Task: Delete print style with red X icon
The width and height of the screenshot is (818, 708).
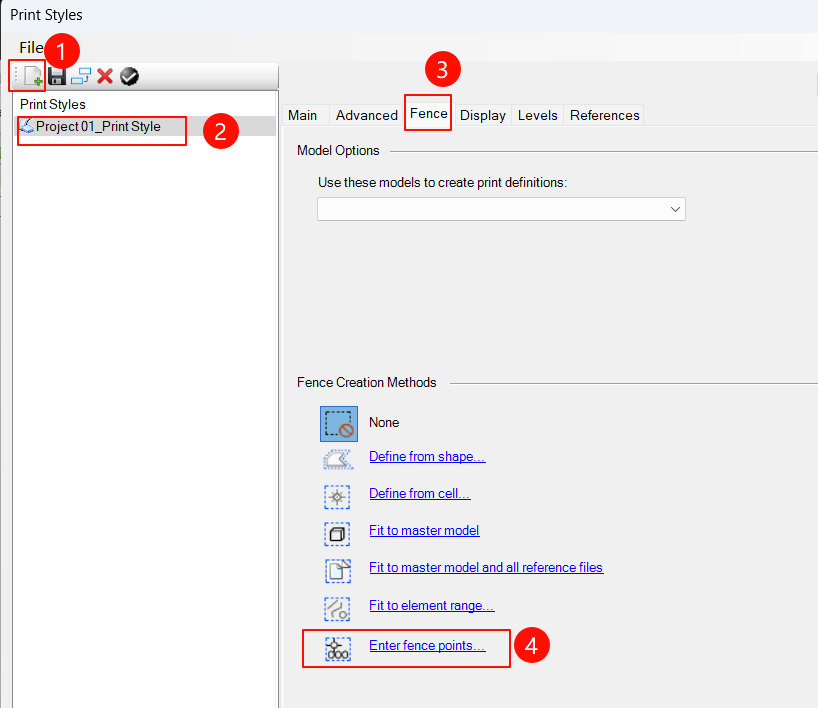Action: point(105,76)
